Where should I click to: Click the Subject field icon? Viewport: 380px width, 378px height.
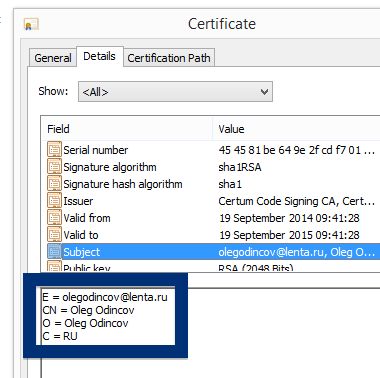pos(54,252)
